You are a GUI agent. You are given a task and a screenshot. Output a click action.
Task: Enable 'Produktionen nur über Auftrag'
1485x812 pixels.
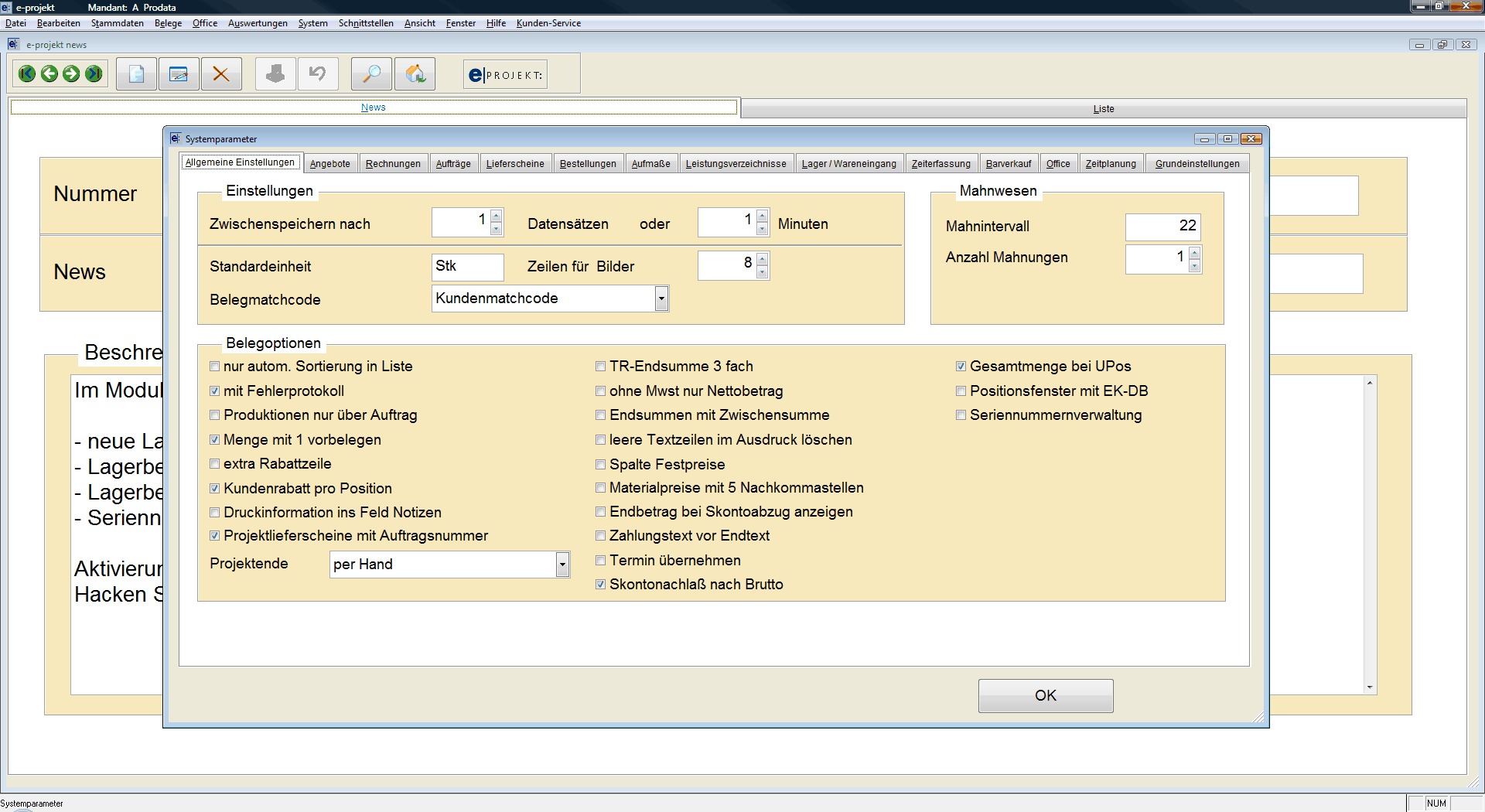[215, 415]
